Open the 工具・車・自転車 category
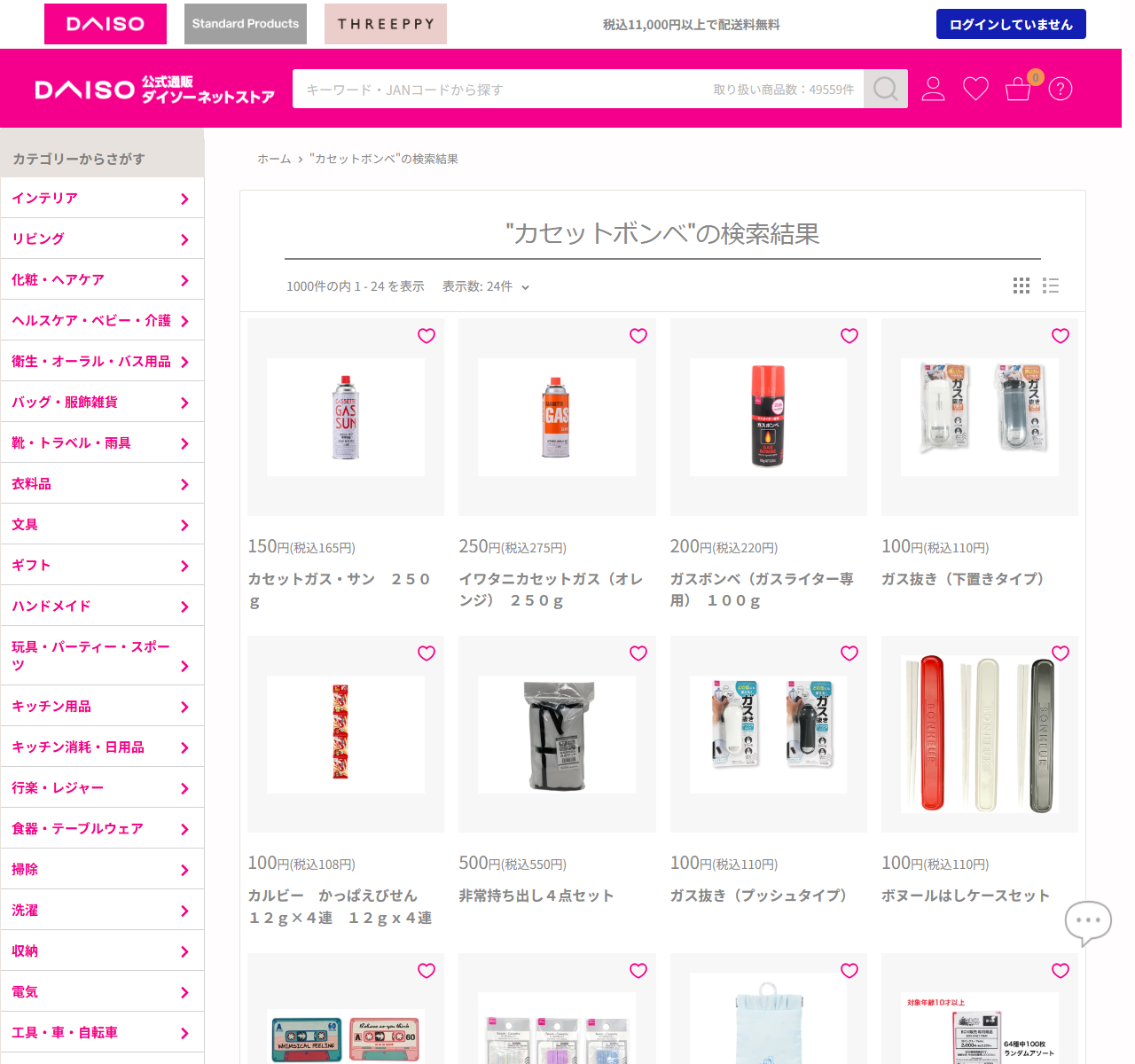This screenshot has width=1135, height=1064. (x=102, y=1032)
